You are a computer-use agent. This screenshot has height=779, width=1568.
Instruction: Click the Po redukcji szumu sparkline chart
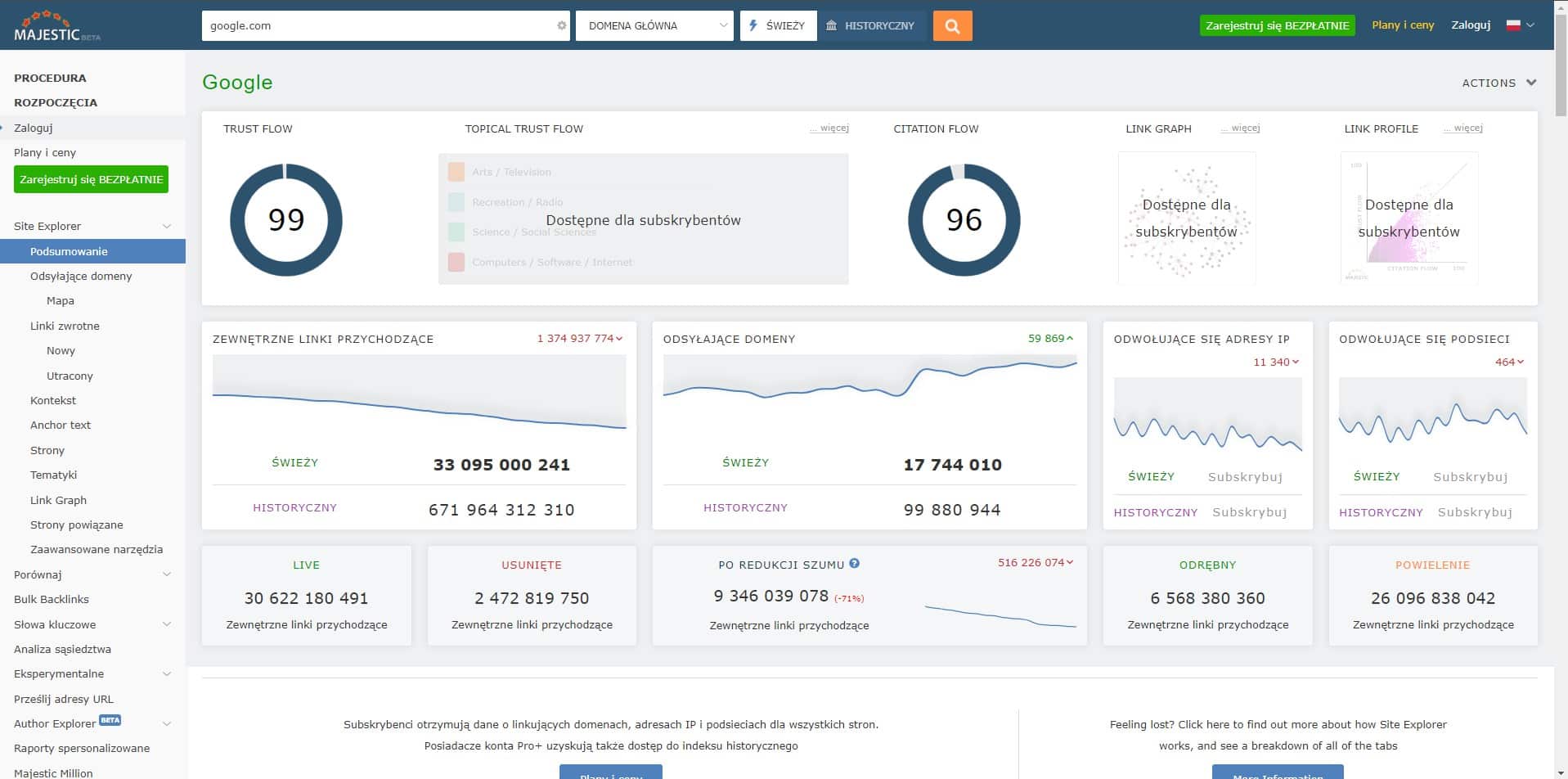1000,615
